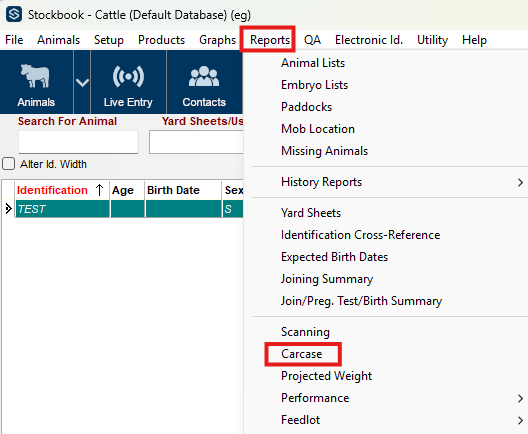The image size is (528, 434).
Task: Click the Stockbook app logo icon
Action: pos(14,14)
